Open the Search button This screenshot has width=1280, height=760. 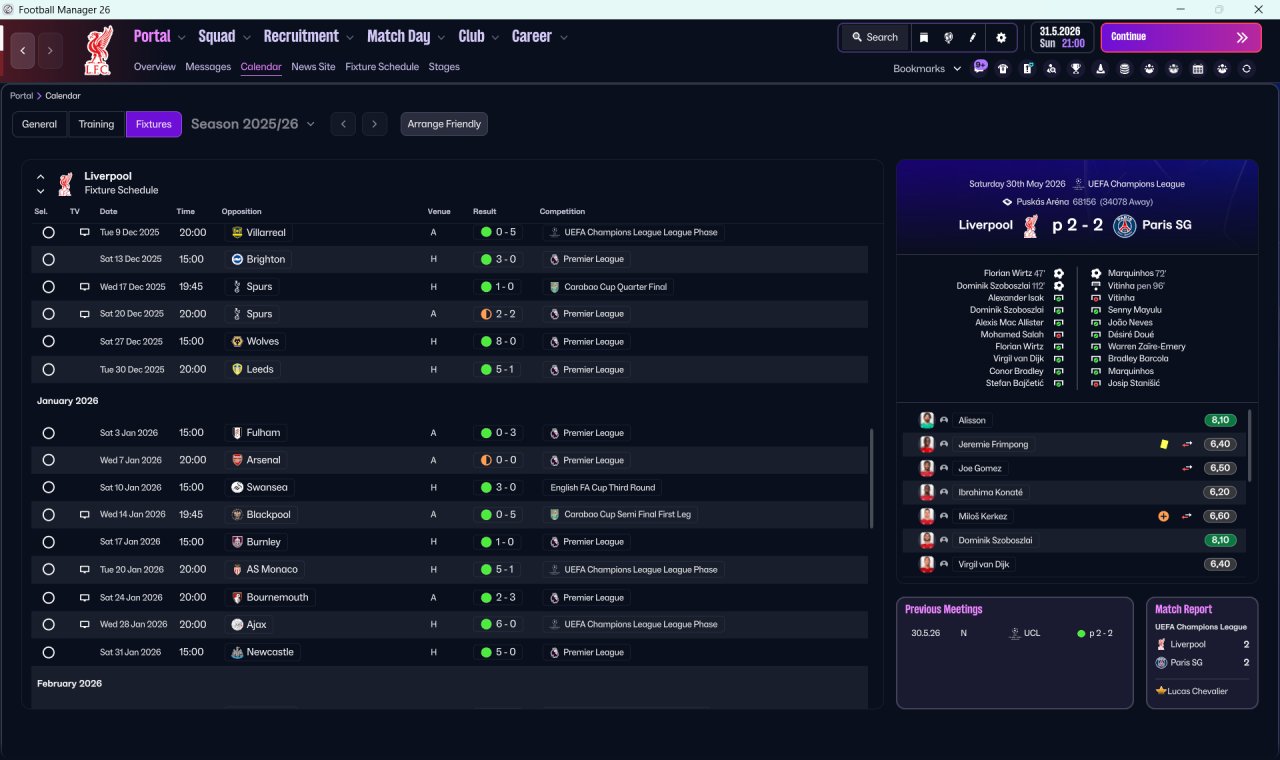coord(875,37)
